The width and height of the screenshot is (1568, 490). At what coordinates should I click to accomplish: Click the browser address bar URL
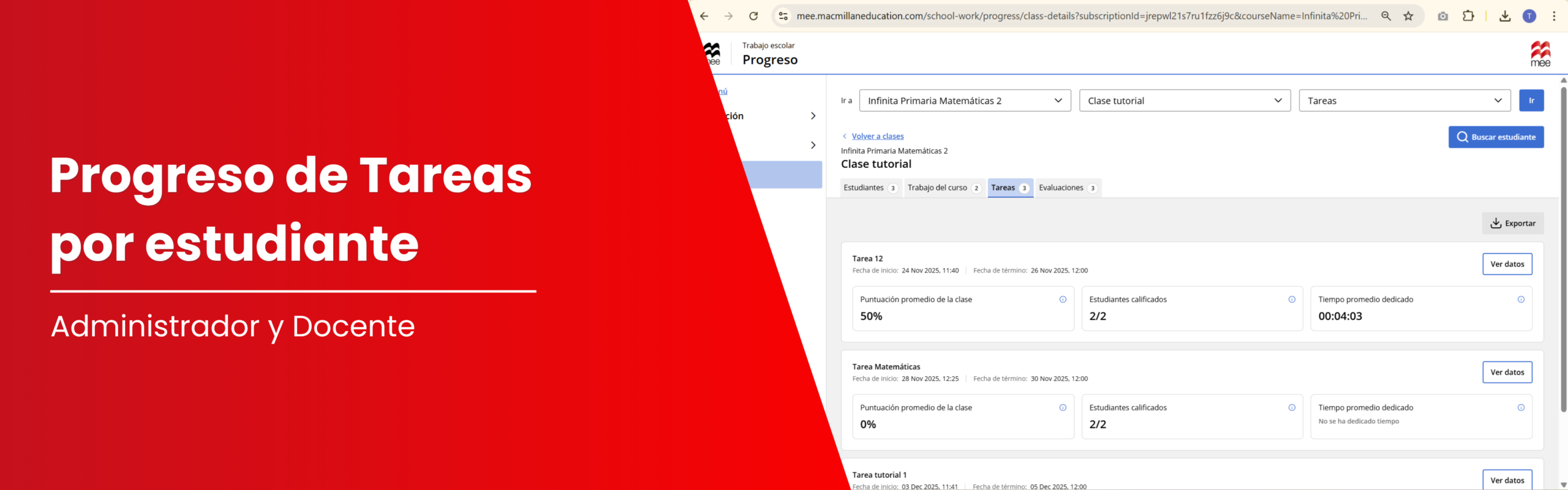(1082, 17)
